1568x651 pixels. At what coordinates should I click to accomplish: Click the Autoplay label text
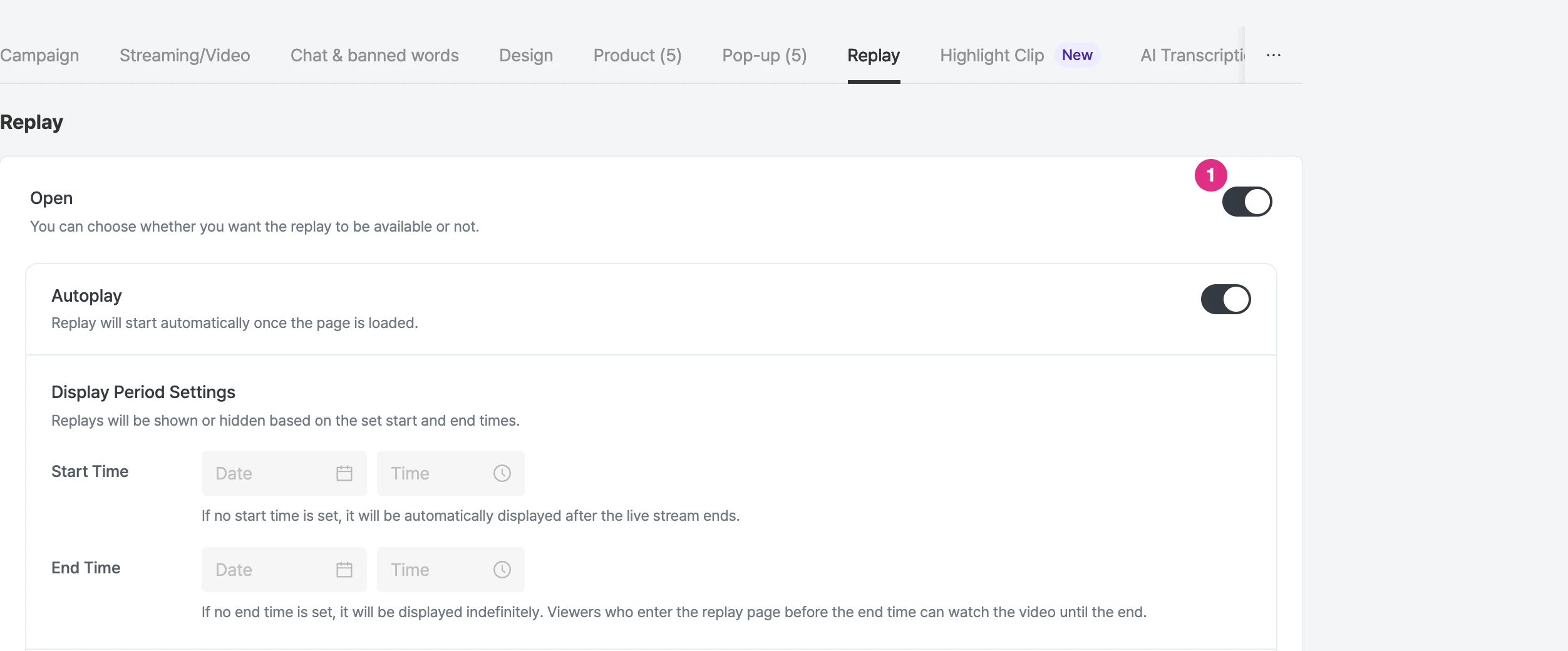[x=86, y=296]
